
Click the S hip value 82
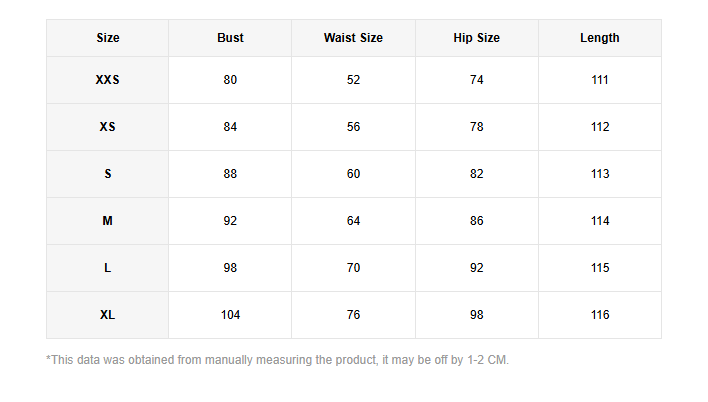click(476, 174)
